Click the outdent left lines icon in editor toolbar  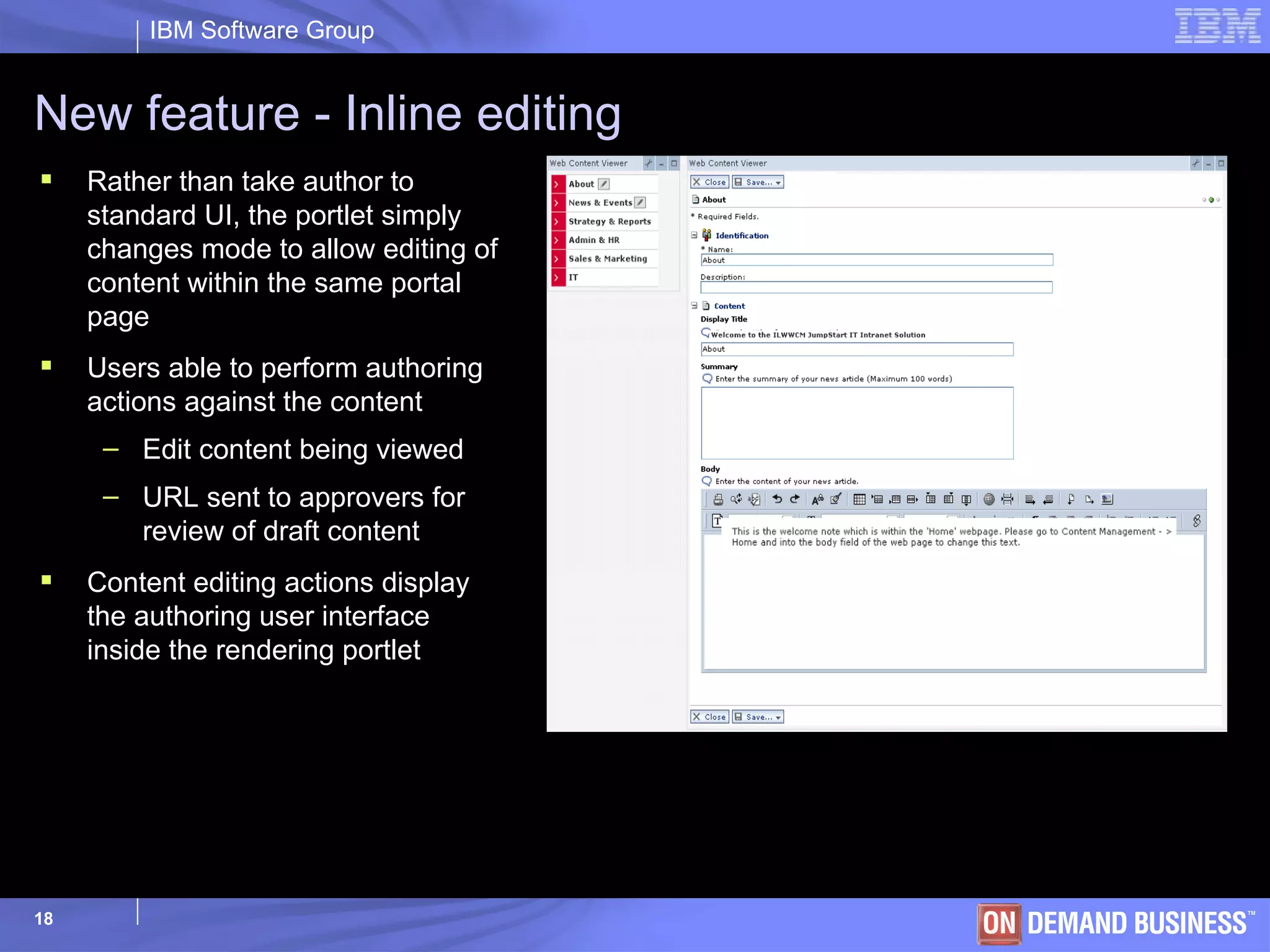pyautogui.click(x=1048, y=500)
